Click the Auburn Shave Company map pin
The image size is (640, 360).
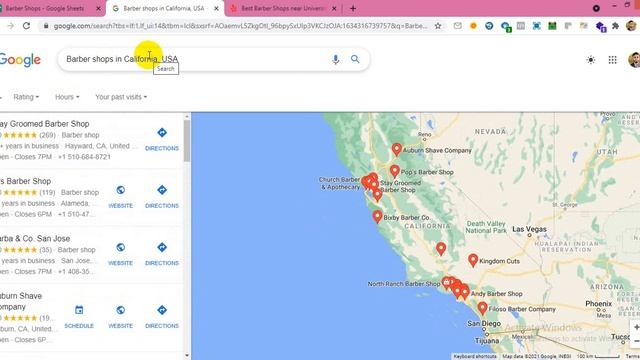tap(396, 149)
